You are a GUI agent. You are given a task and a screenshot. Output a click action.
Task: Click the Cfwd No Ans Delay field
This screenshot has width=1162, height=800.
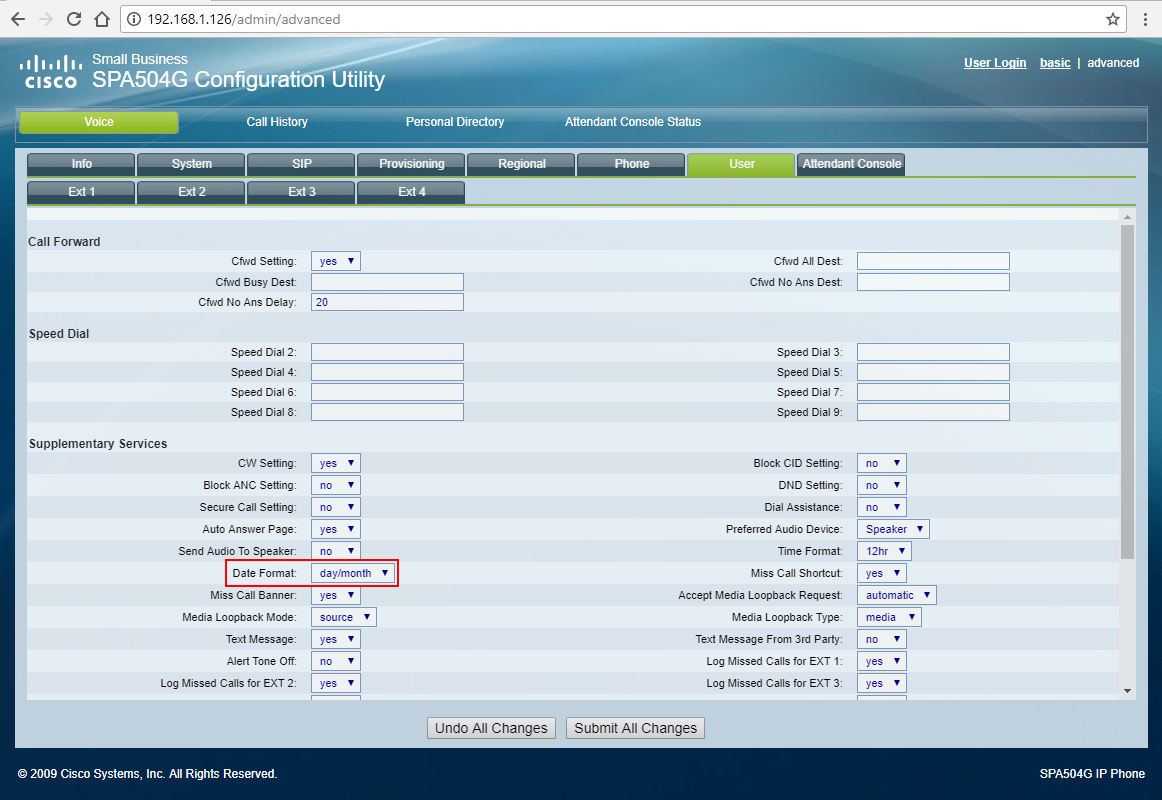(x=388, y=302)
